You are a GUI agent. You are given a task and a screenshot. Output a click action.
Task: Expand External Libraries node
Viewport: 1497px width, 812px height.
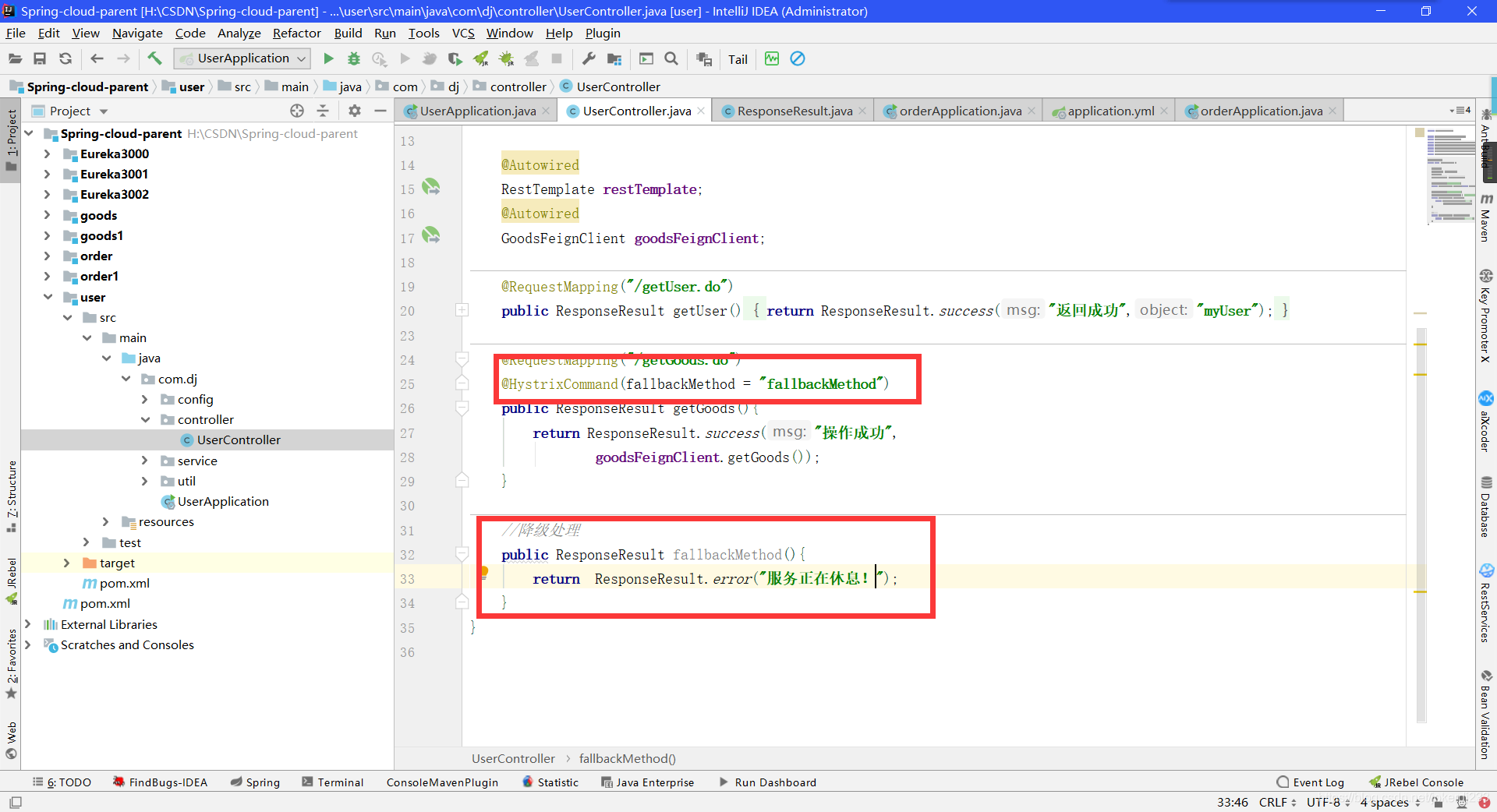(27, 624)
